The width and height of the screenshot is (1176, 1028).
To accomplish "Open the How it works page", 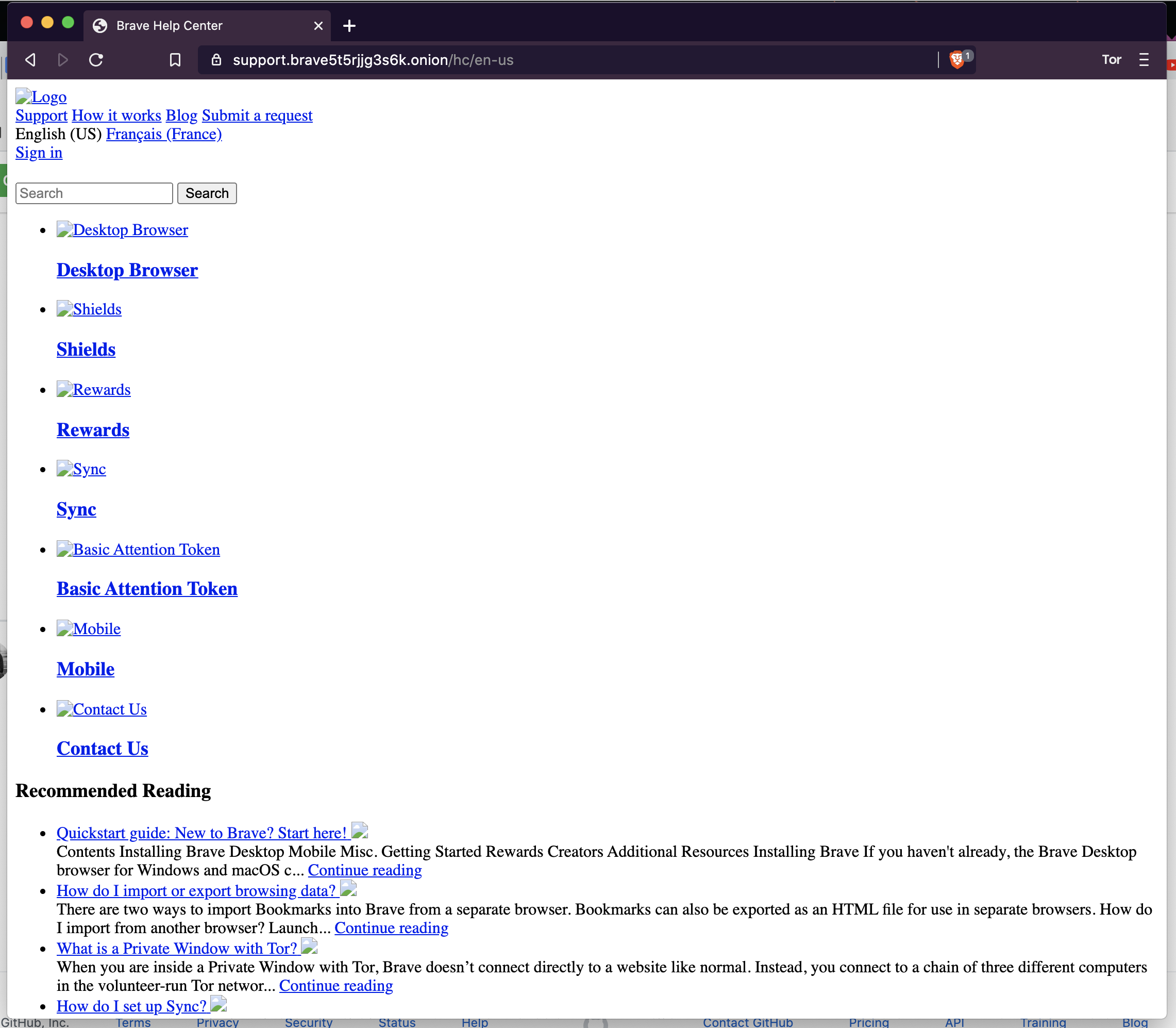I will point(116,115).
